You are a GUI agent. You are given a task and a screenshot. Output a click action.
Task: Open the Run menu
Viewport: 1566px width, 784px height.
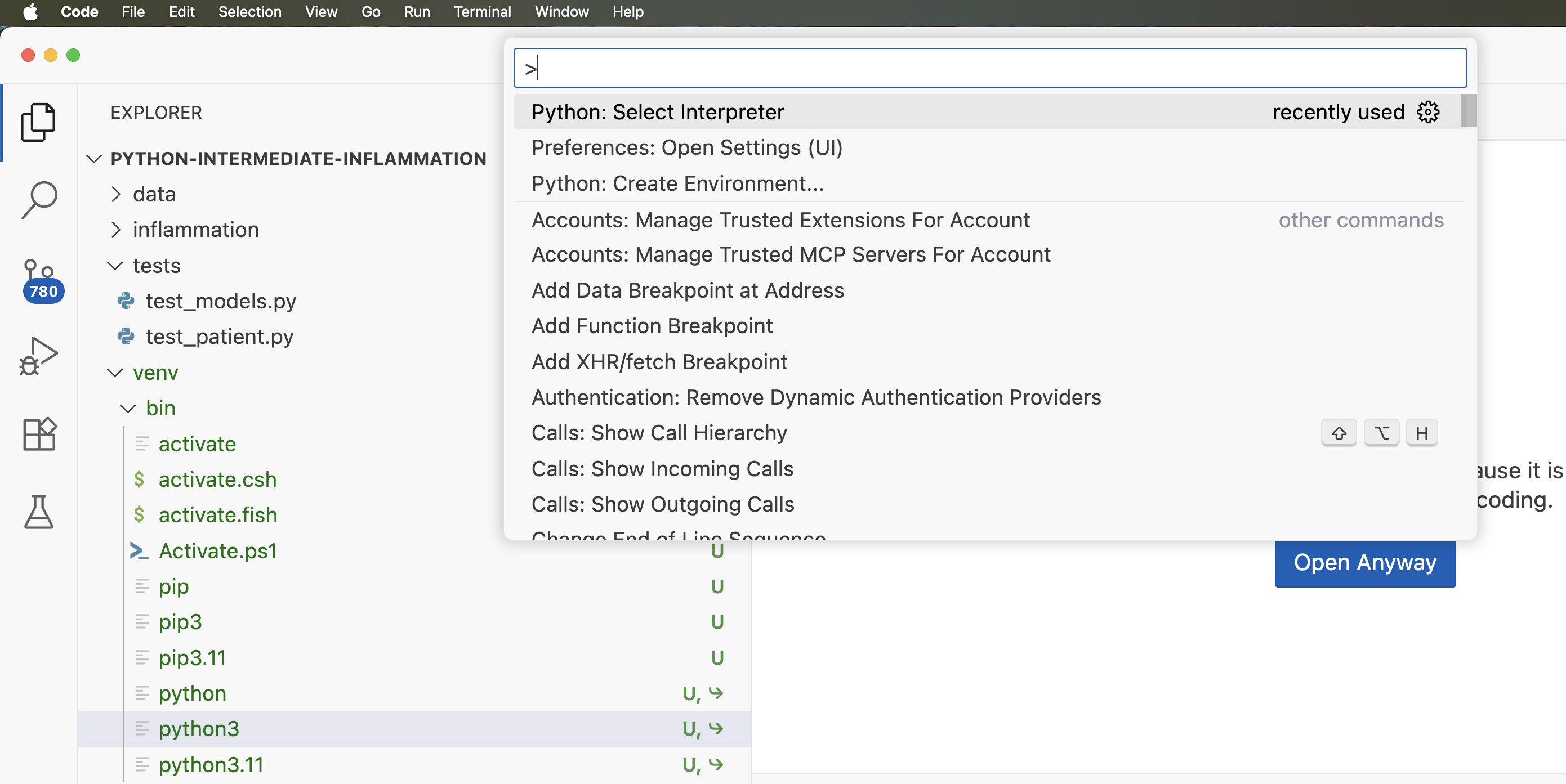coord(417,12)
